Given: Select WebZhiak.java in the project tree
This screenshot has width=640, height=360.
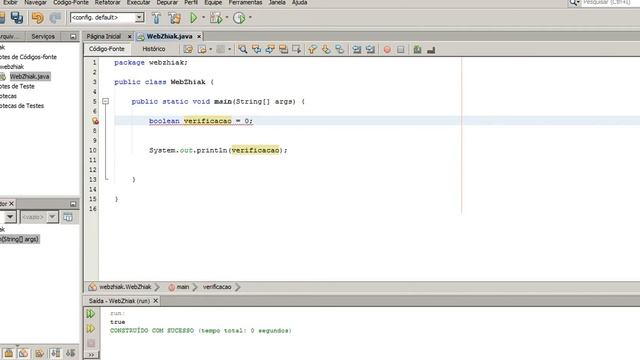Looking at the screenshot, I should coord(29,76).
